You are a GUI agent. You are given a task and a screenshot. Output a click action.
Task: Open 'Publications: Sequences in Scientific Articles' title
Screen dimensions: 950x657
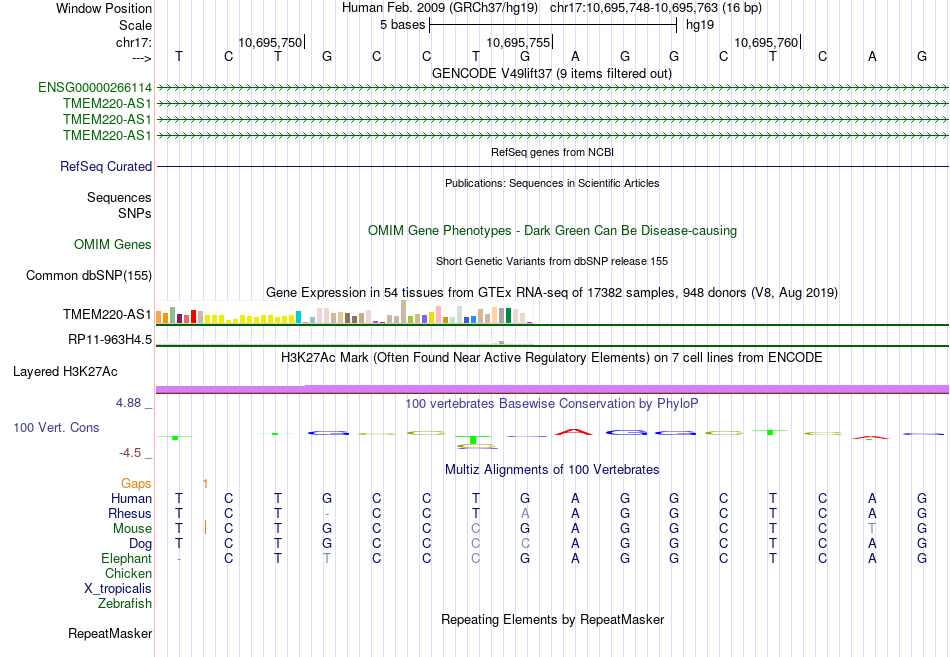552,183
